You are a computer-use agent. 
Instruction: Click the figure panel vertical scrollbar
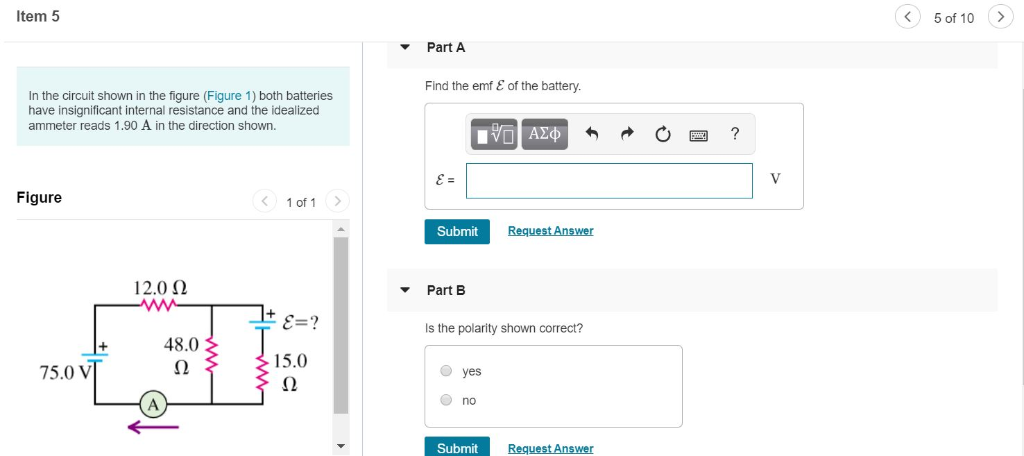point(340,325)
